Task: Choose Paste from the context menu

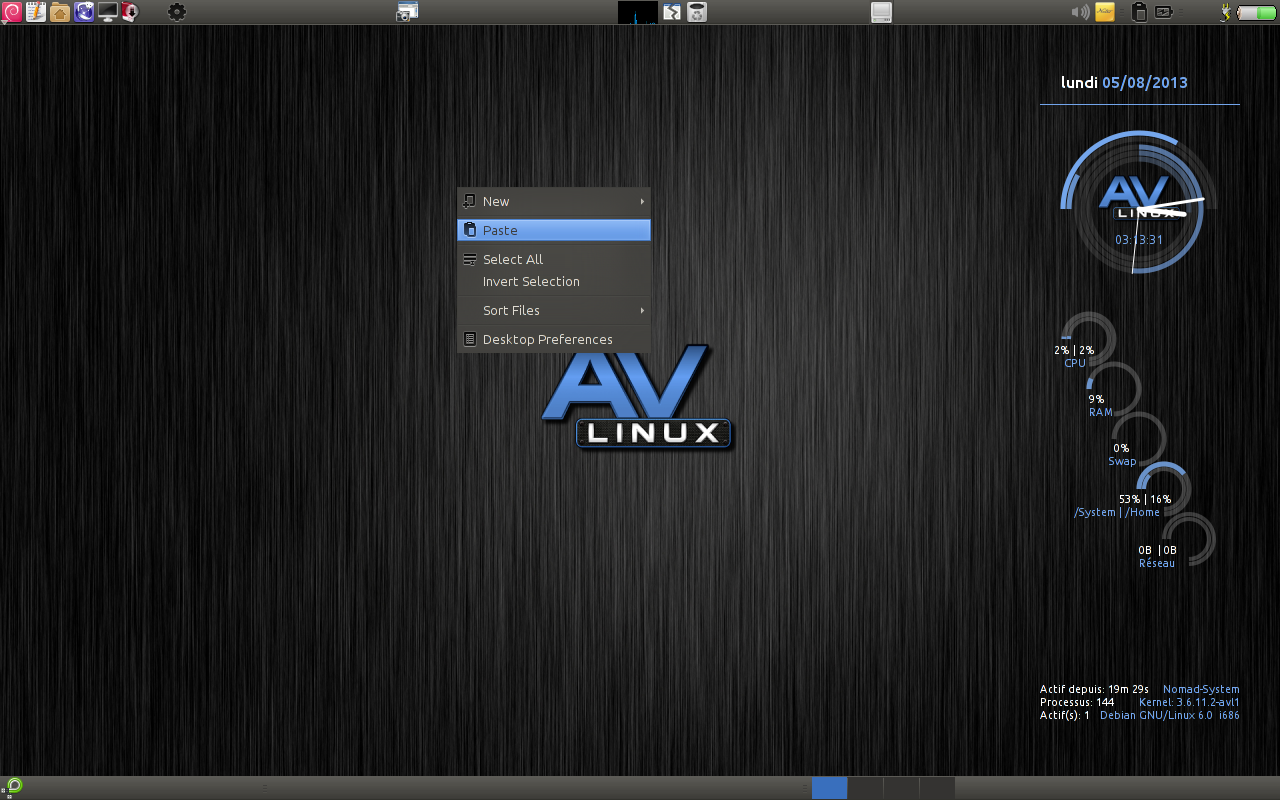Action: tap(554, 230)
